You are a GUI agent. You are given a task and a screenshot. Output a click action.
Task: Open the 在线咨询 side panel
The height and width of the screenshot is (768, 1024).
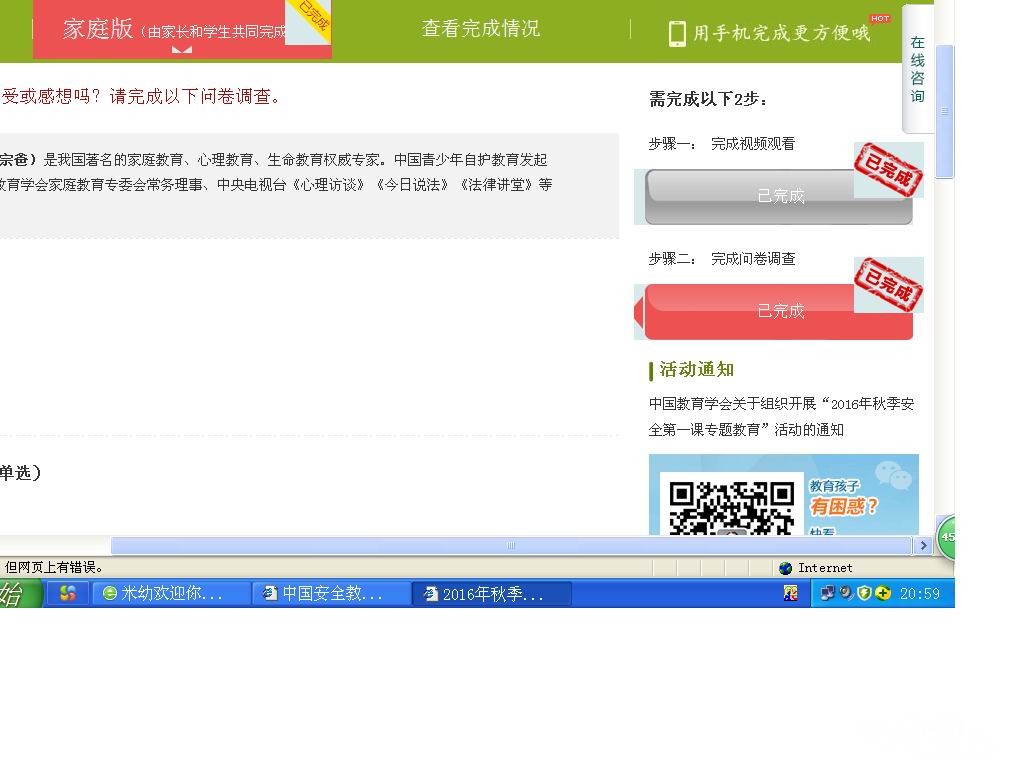pyautogui.click(x=917, y=70)
